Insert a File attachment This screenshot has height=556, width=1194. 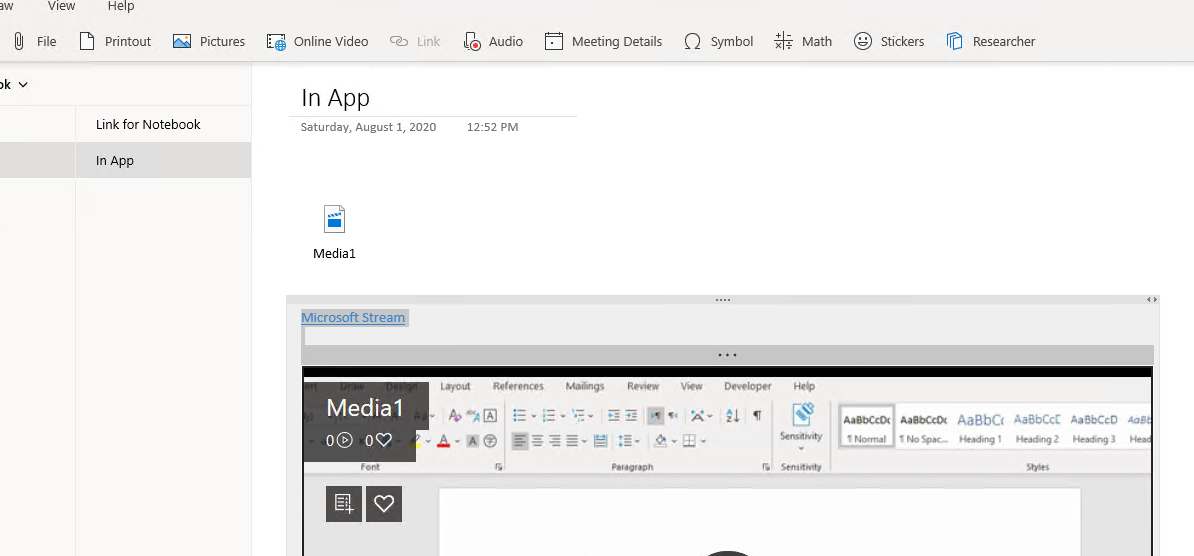[34, 41]
